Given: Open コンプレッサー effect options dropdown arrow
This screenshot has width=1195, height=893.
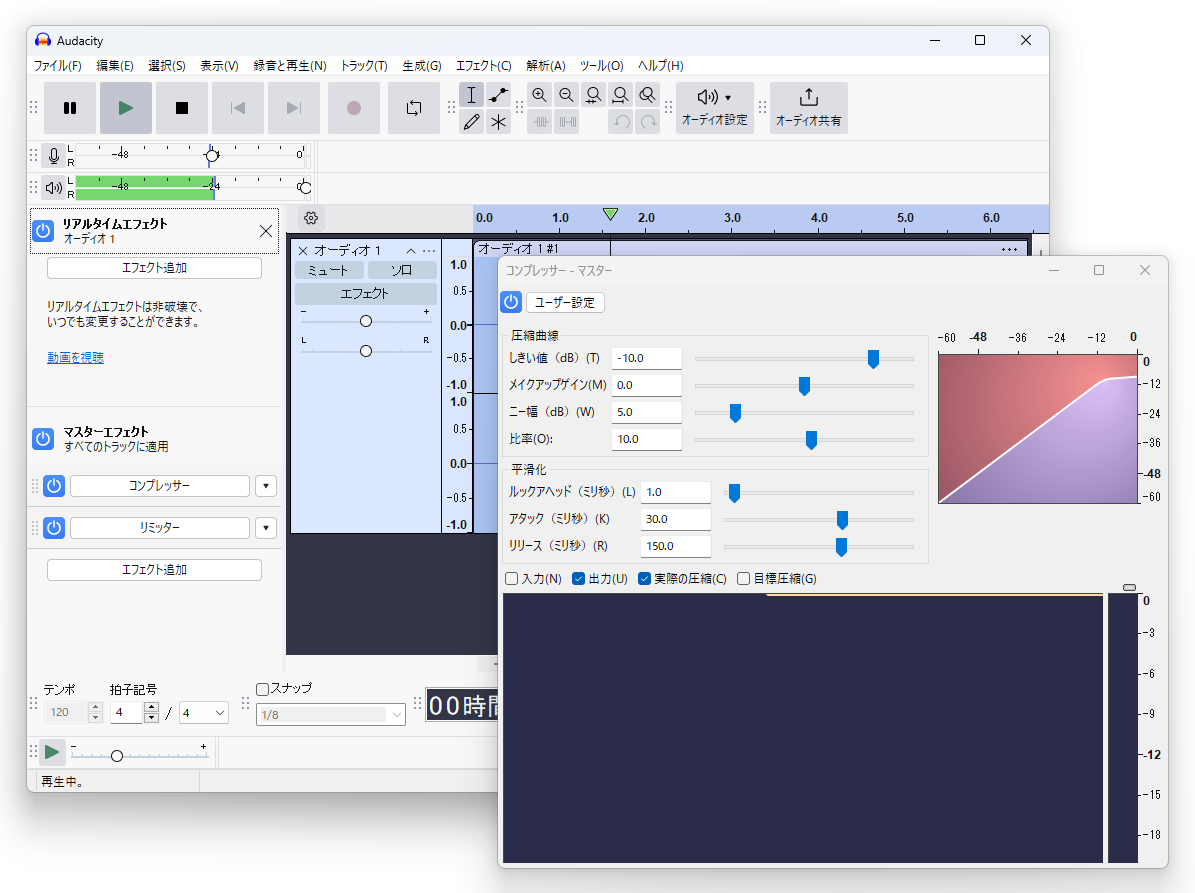Looking at the screenshot, I should pos(266,486).
